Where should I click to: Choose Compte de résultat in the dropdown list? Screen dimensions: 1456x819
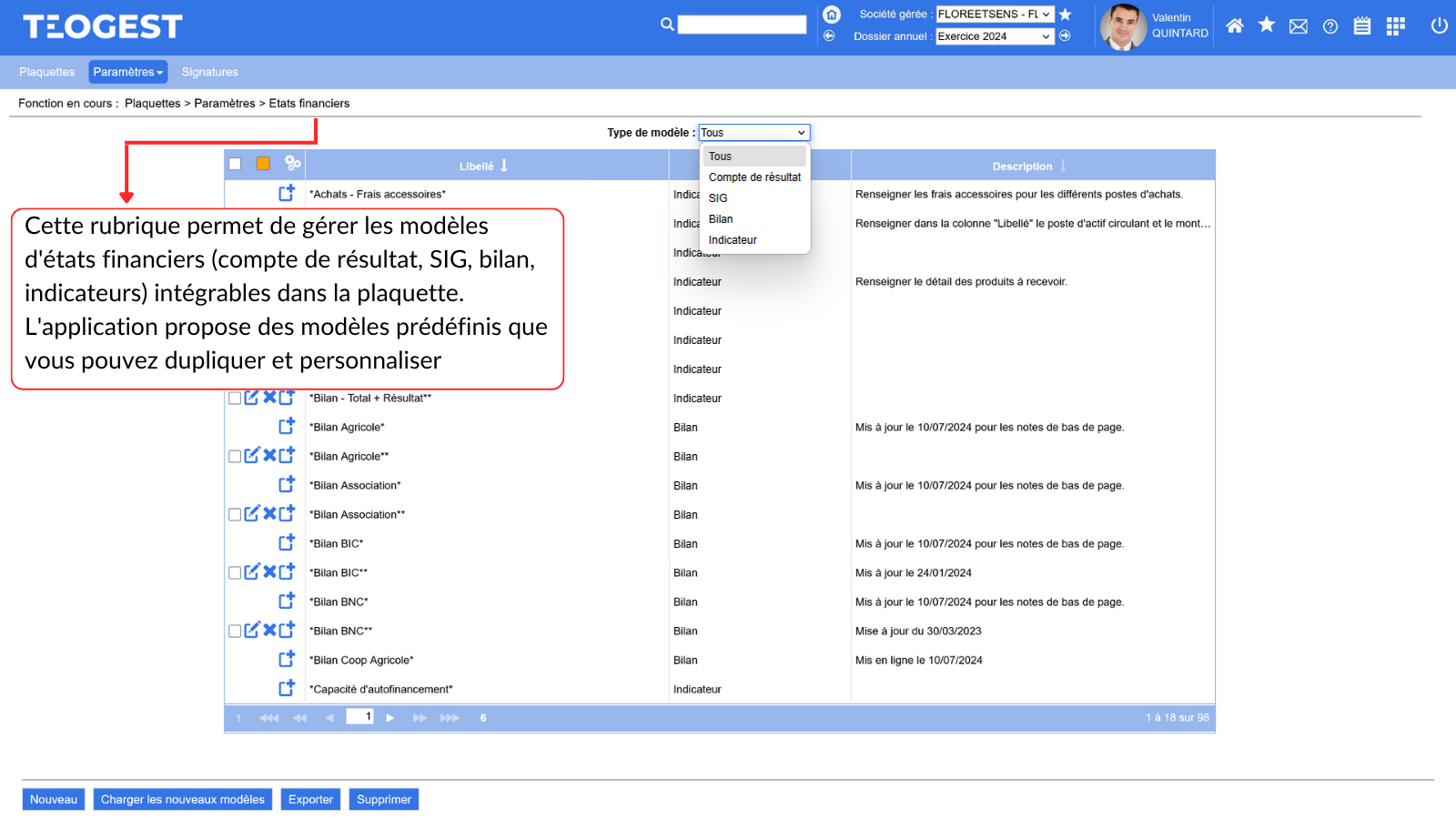coord(754,177)
